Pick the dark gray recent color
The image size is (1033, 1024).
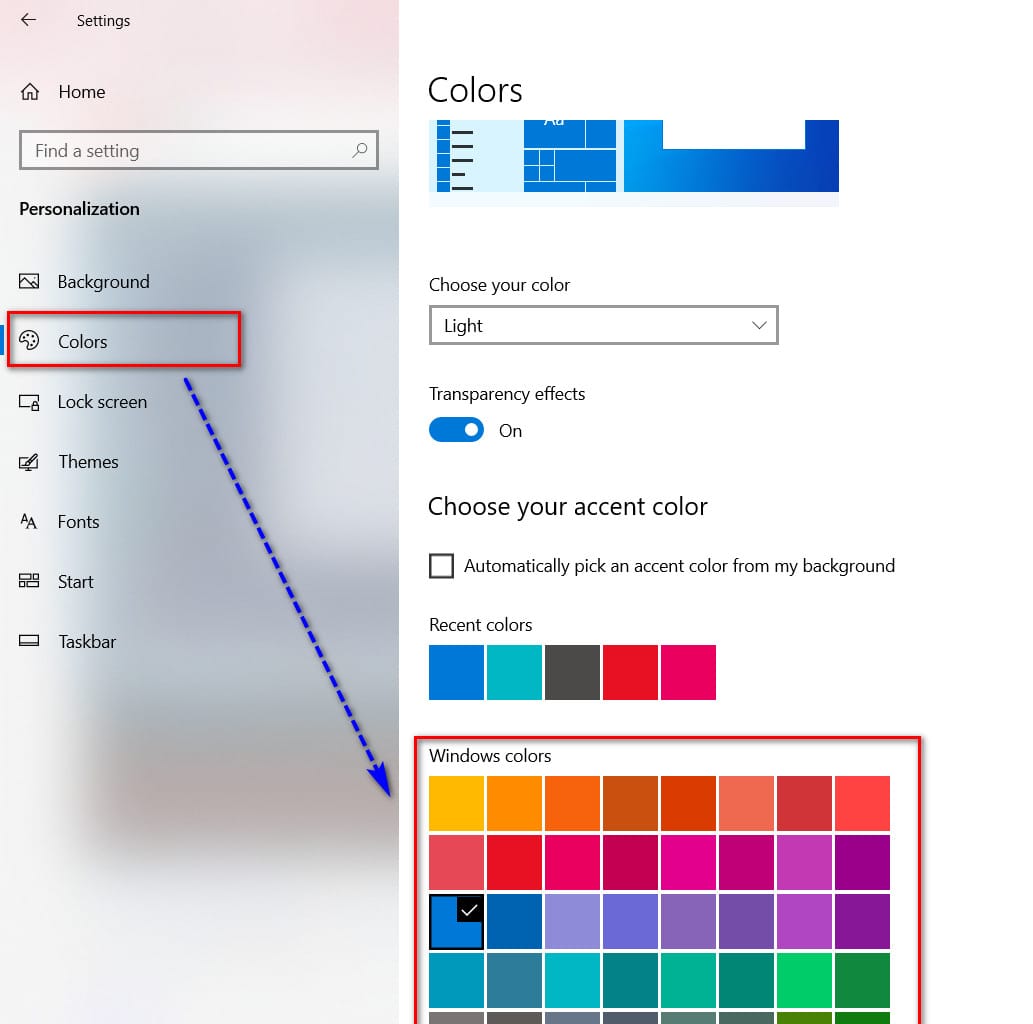pyautogui.click(x=572, y=672)
